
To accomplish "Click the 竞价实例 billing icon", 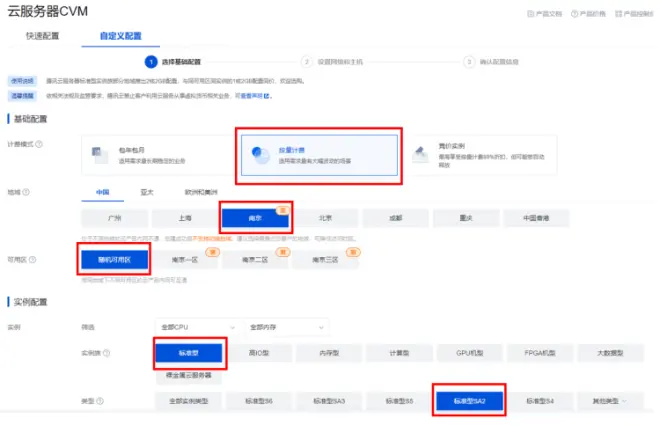I will 420,154.
